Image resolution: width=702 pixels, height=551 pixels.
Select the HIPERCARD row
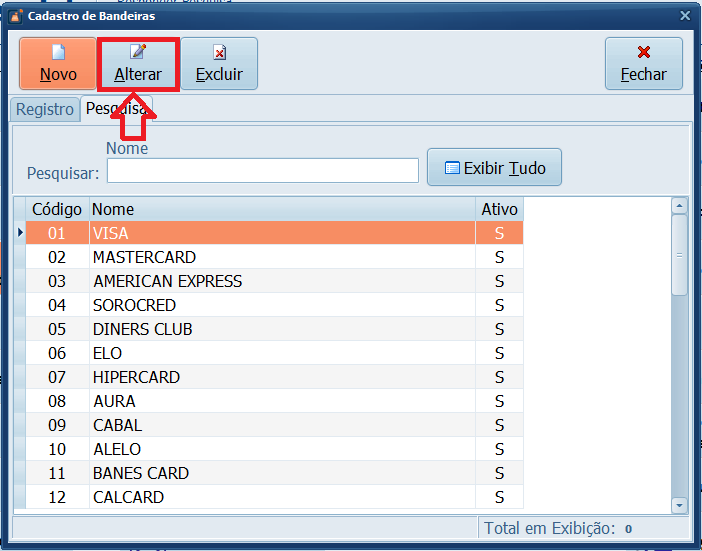[136, 377]
